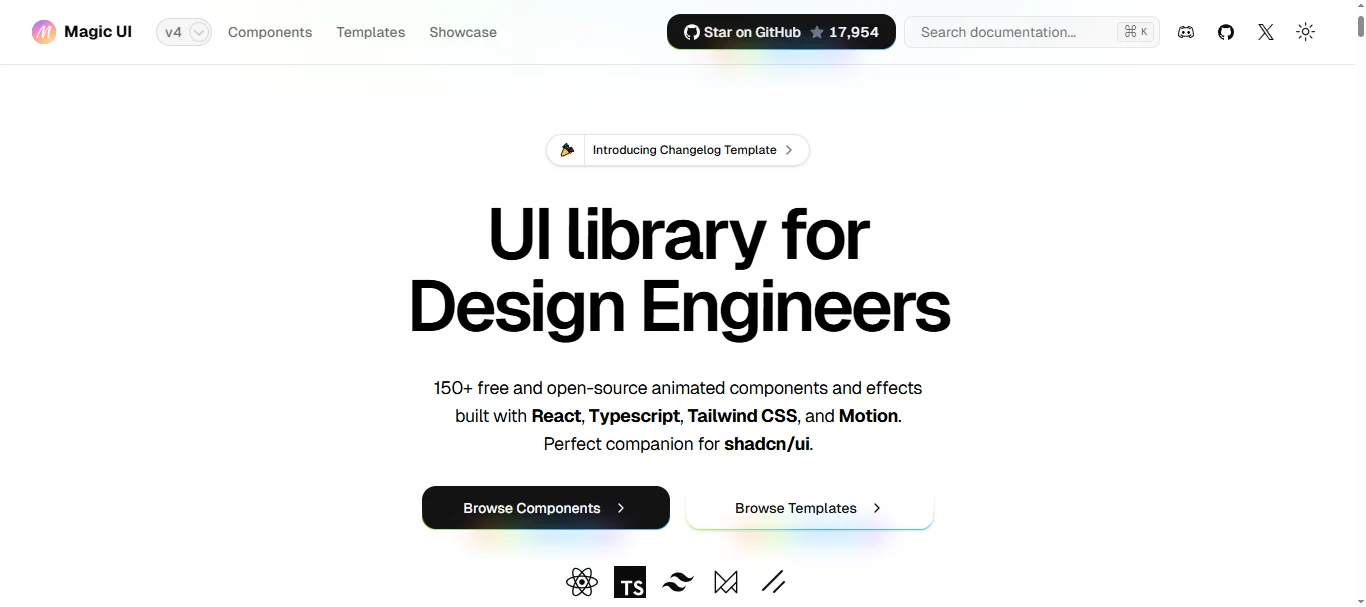Click the GitHub icon in the navbar
The height and width of the screenshot is (607, 1366).
(x=1226, y=31)
